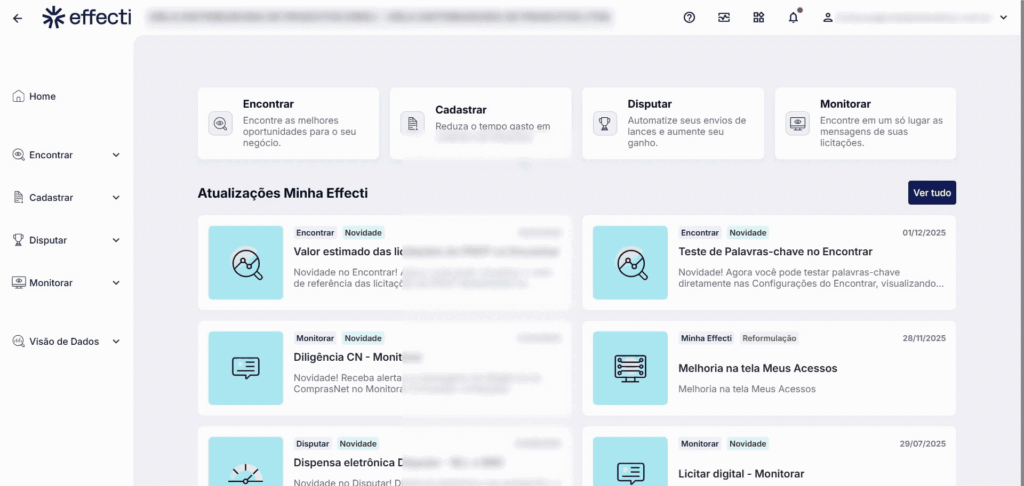This screenshot has height=486, width=1024.
Task: Click the Ver tudo button
Action: [932, 192]
